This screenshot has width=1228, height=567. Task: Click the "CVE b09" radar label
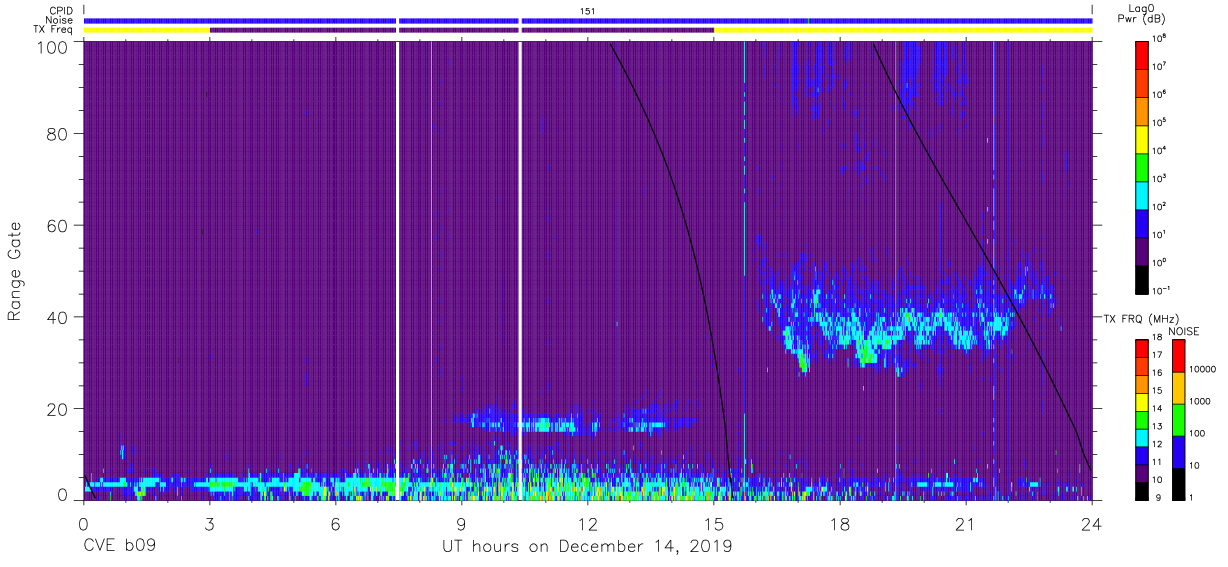tap(119, 547)
